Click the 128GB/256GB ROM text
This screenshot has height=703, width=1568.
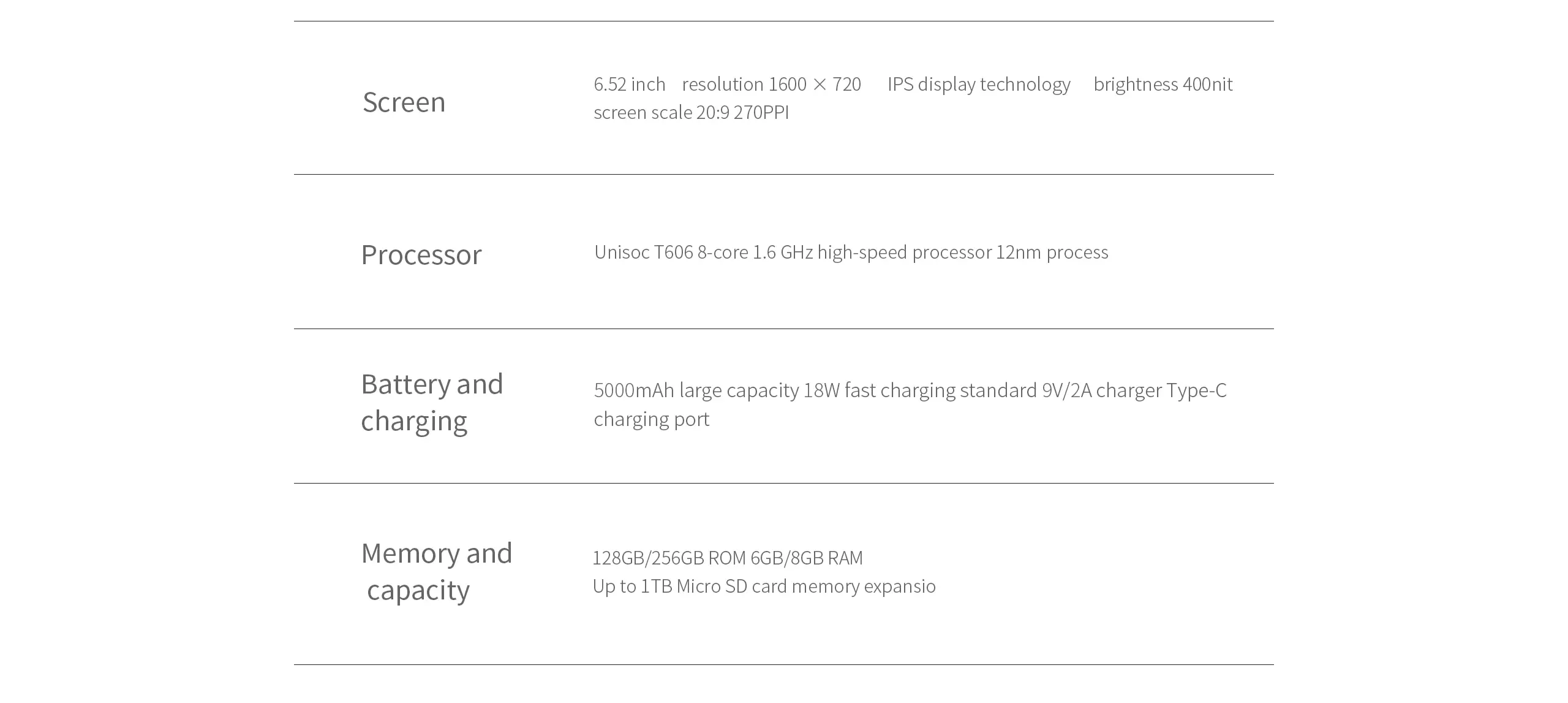pos(669,558)
